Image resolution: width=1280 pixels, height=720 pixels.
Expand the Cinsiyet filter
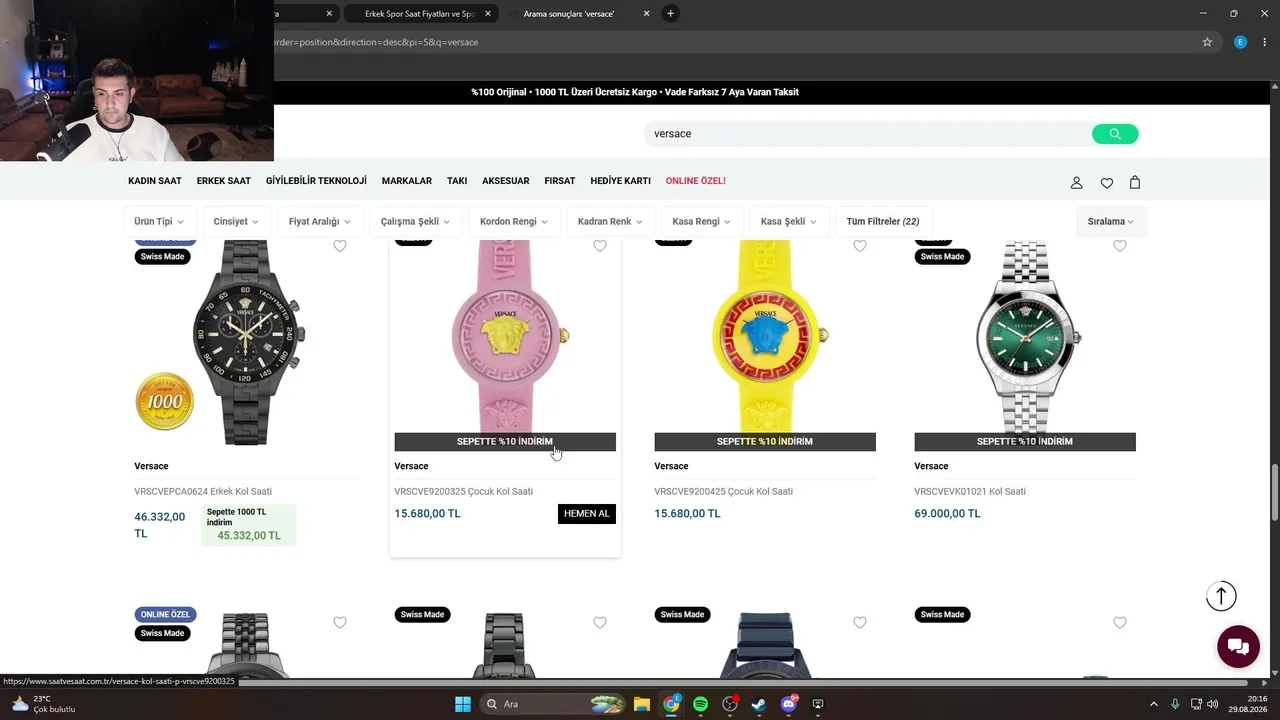(236, 221)
